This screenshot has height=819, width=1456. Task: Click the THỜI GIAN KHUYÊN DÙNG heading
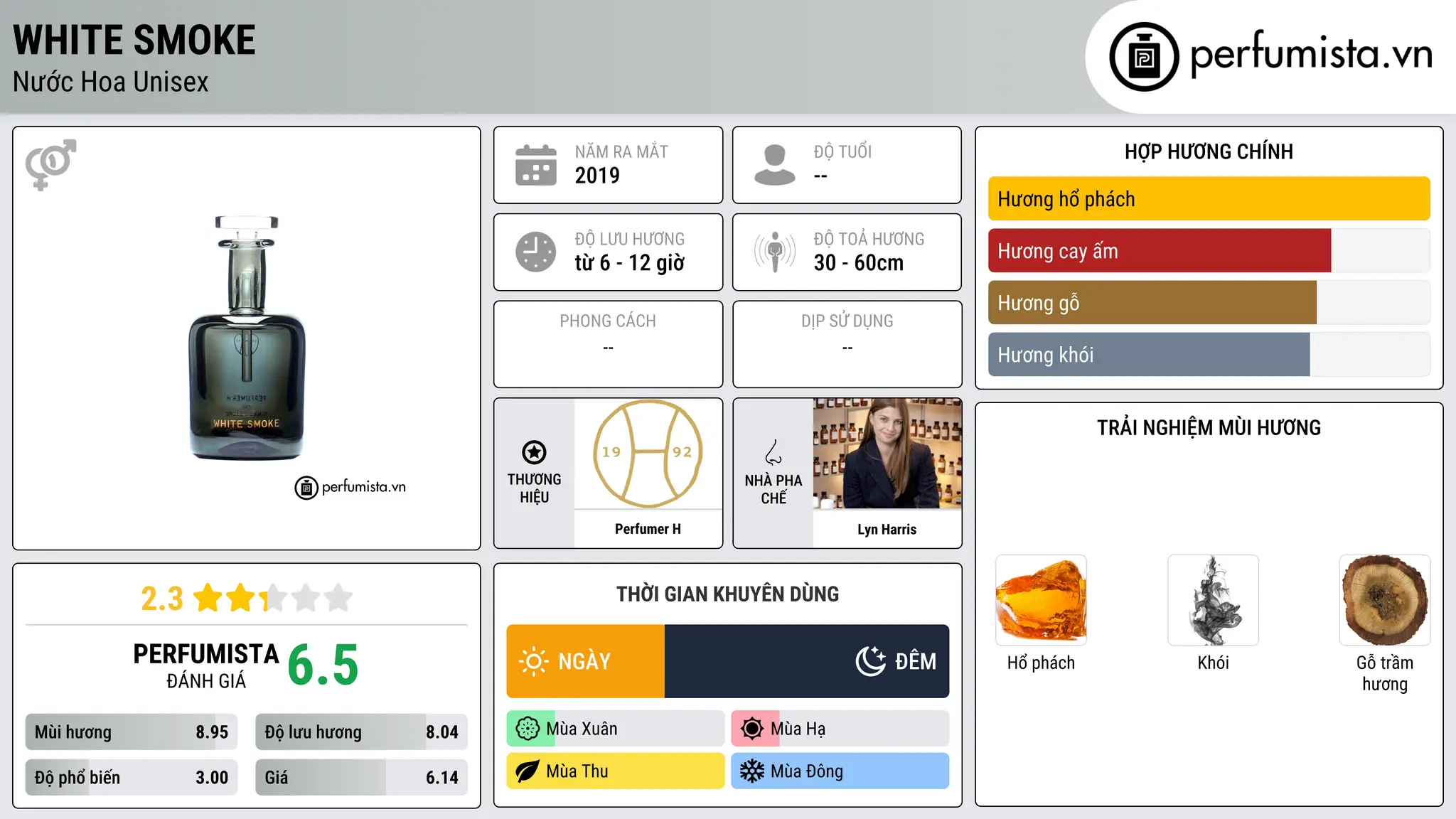point(728,594)
